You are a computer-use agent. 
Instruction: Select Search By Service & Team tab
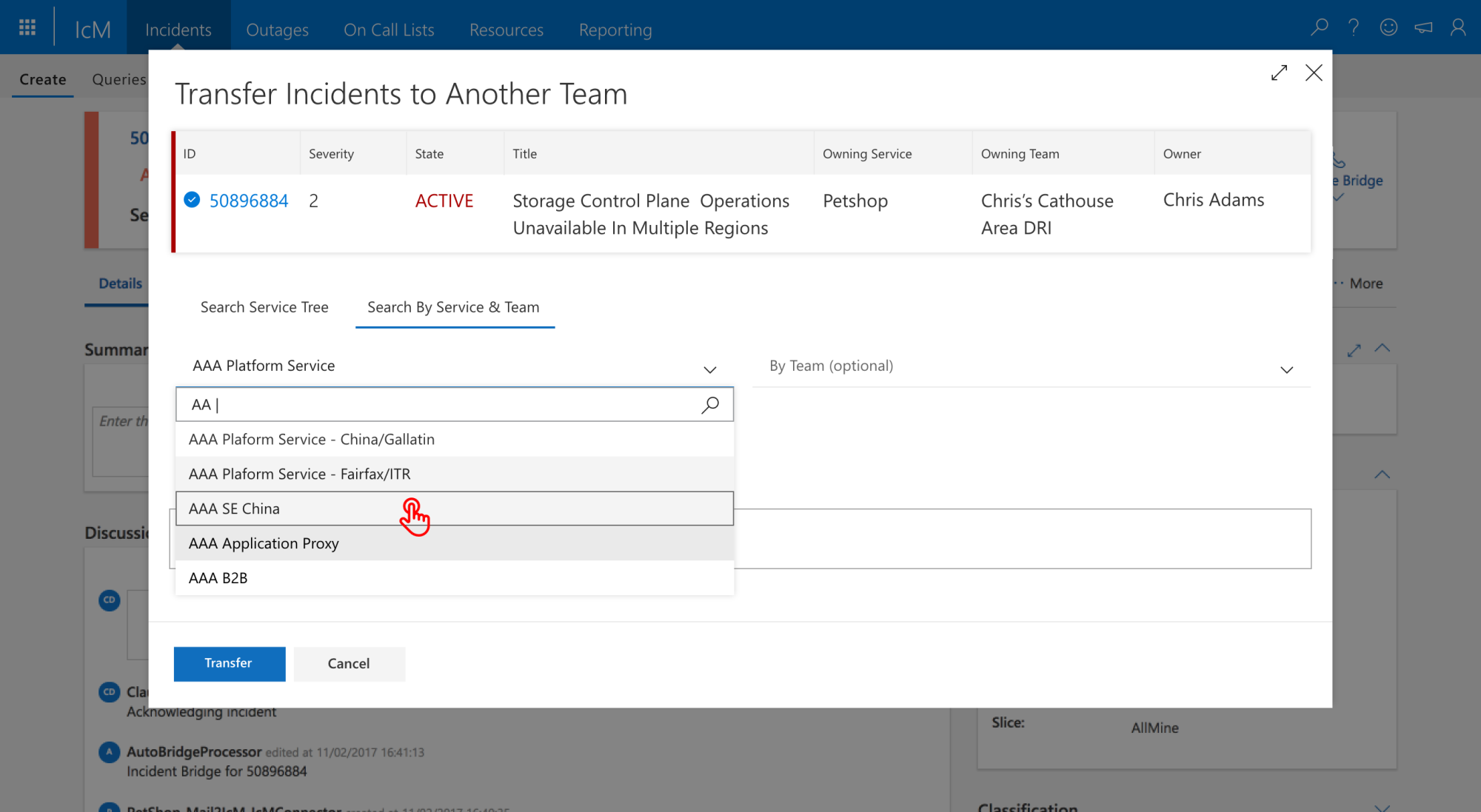[453, 307]
